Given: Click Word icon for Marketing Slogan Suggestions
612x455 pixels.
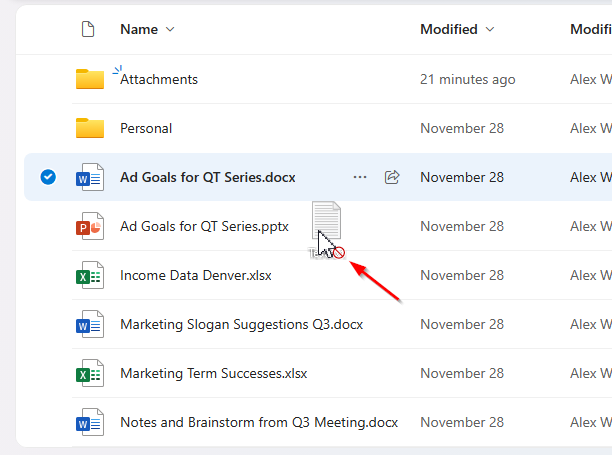Looking at the screenshot, I should [90, 325].
